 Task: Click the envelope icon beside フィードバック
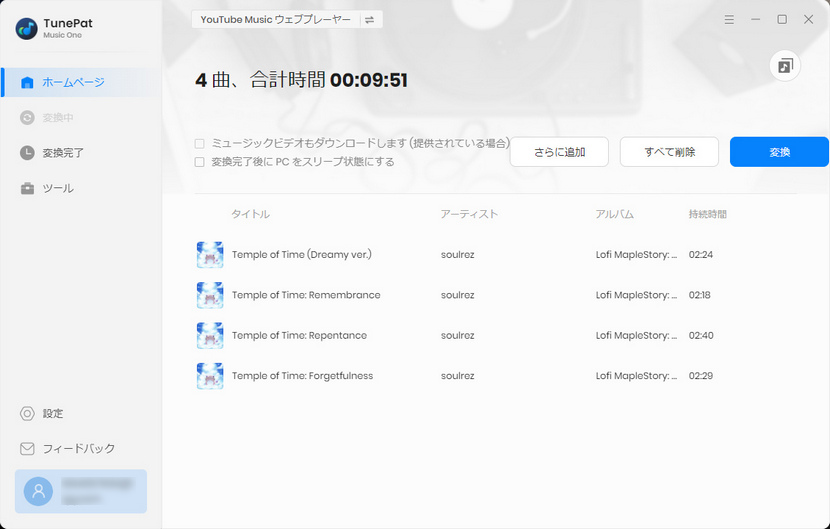pyautogui.click(x=27, y=449)
